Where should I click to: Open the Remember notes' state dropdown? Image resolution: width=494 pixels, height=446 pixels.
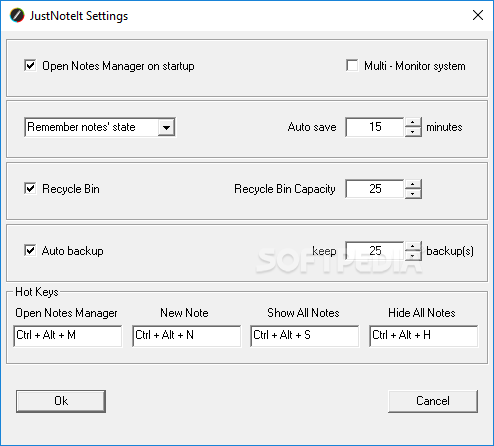click(166, 127)
